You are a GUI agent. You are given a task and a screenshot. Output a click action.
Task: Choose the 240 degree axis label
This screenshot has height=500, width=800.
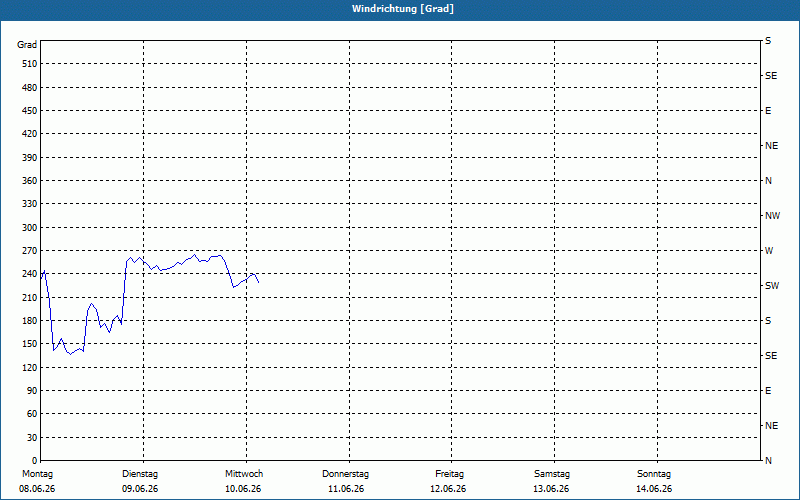[30, 274]
